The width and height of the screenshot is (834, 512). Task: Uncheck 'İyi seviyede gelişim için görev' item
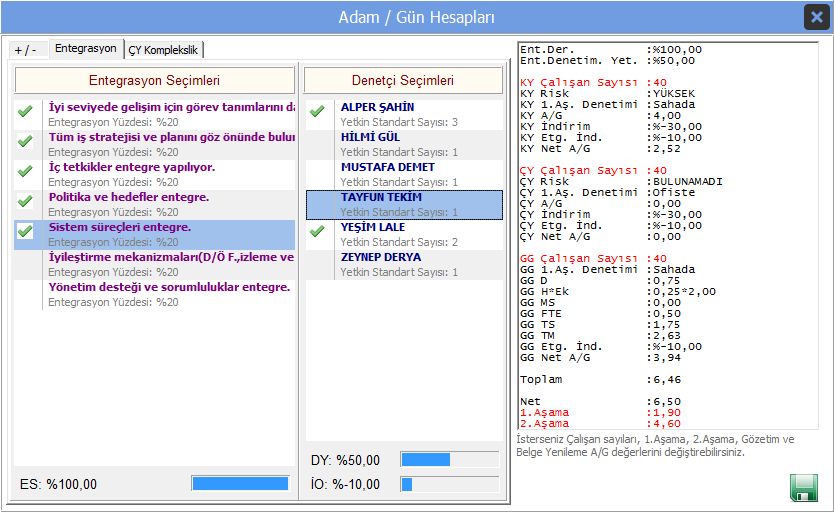[25, 111]
